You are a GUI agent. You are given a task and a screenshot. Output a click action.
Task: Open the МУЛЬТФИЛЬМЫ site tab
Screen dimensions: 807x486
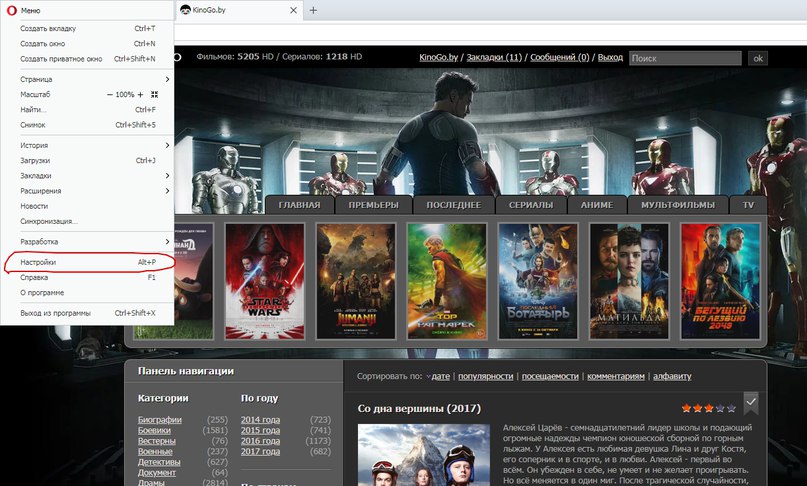678,205
